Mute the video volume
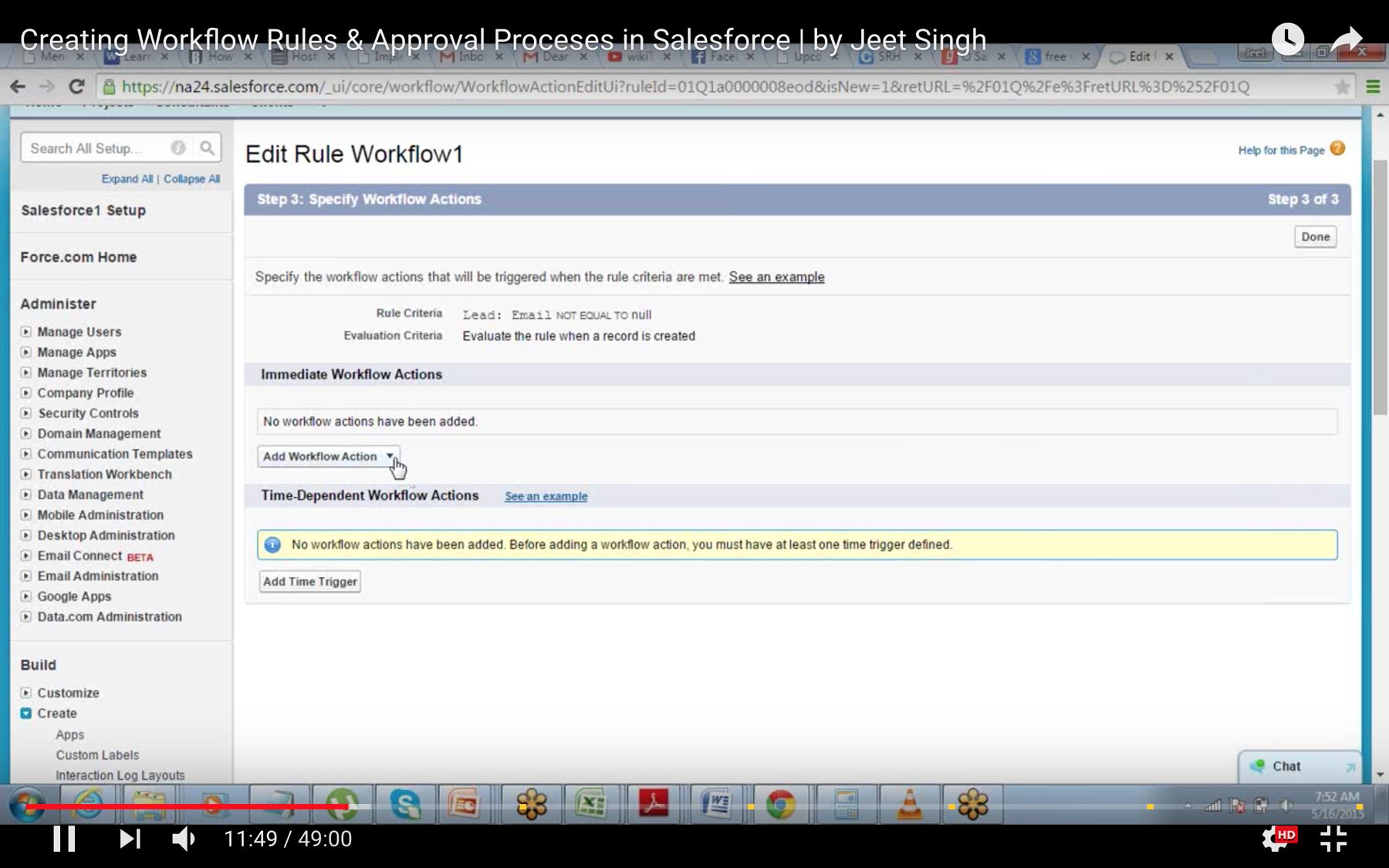This screenshot has width=1389, height=868. (184, 839)
